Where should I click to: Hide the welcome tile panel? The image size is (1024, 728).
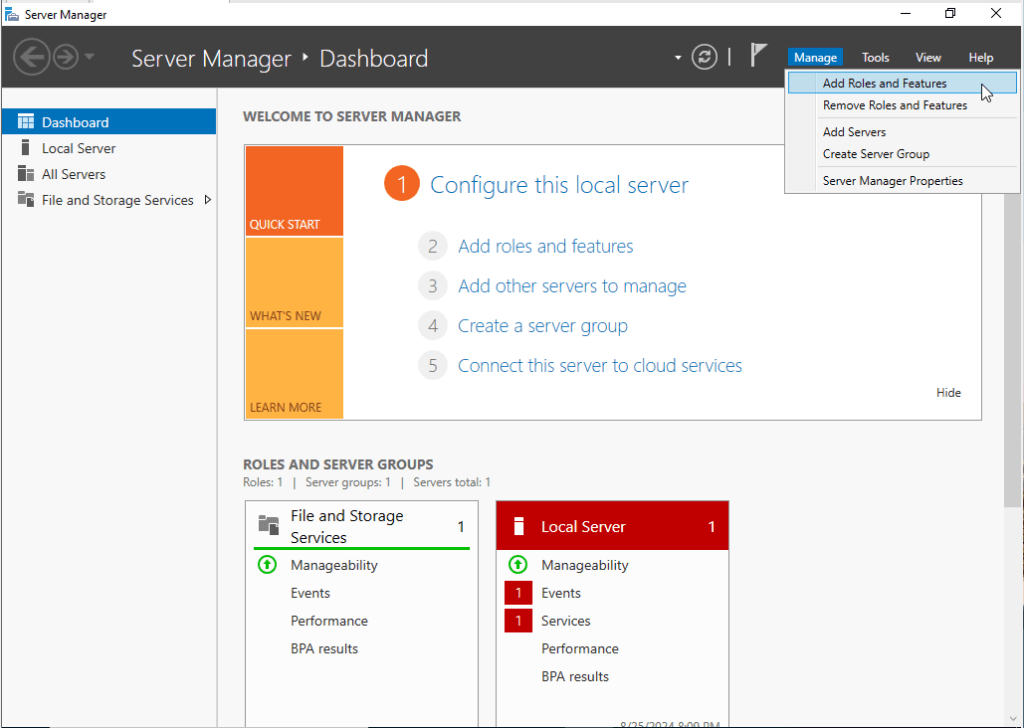click(x=948, y=393)
